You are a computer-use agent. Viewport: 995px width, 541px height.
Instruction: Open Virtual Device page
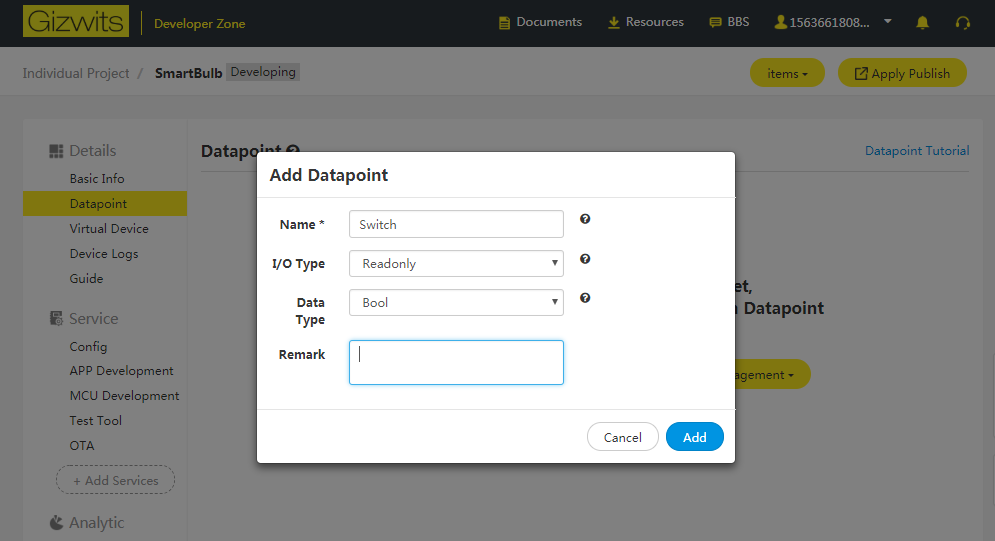109,228
